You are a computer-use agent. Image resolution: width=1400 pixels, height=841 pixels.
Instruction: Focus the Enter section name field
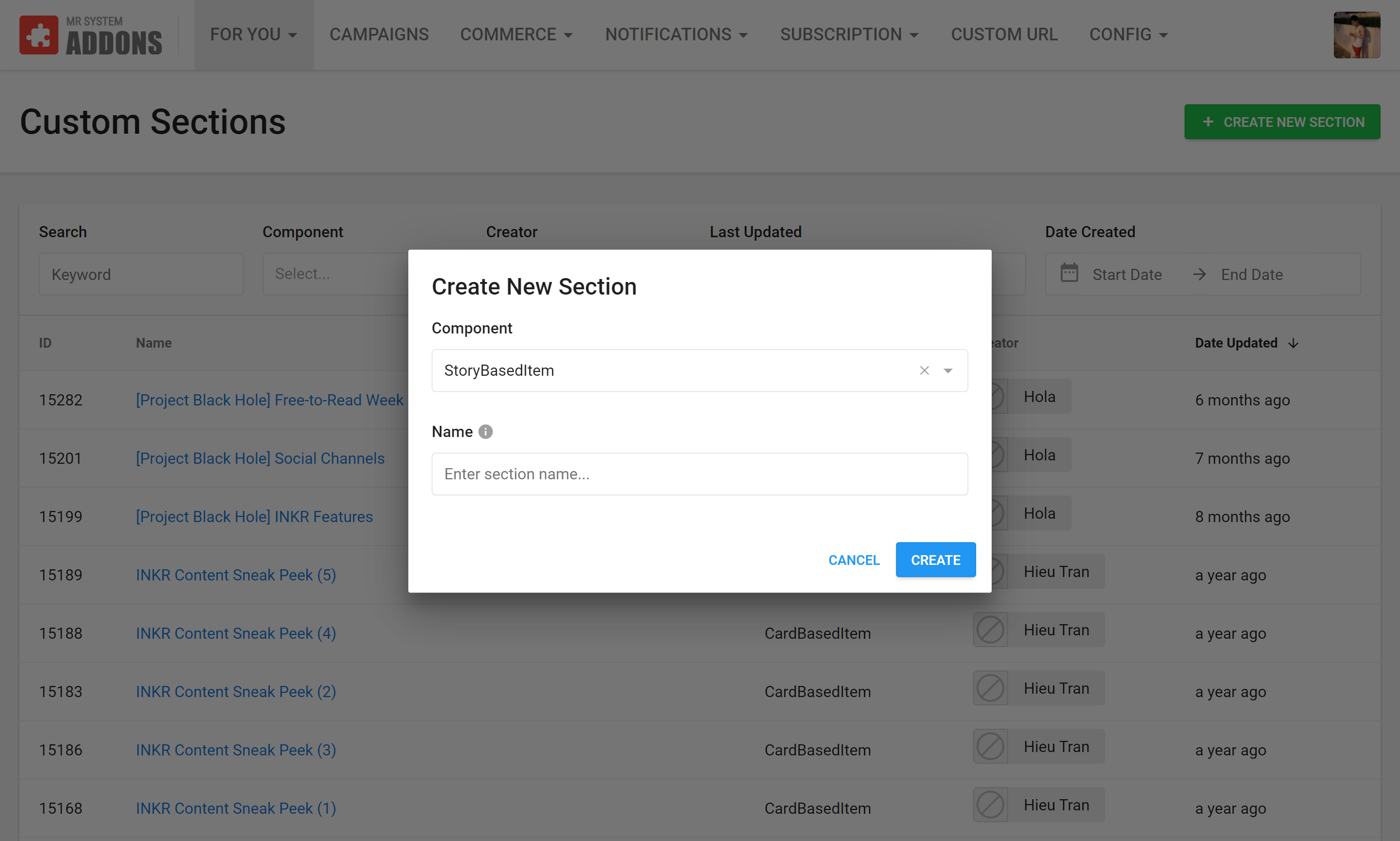[699, 474]
